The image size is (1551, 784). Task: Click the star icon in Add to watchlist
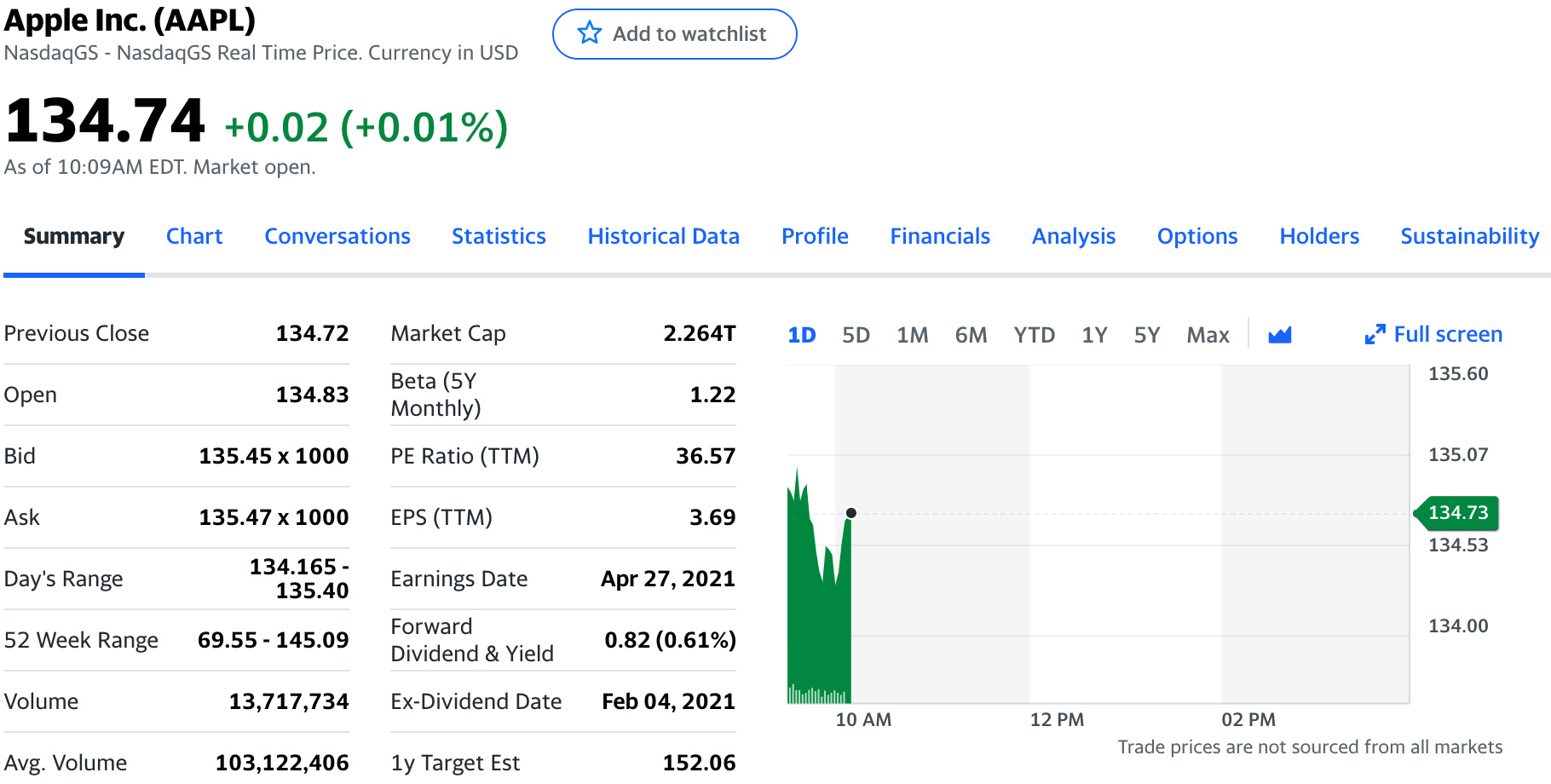point(589,33)
